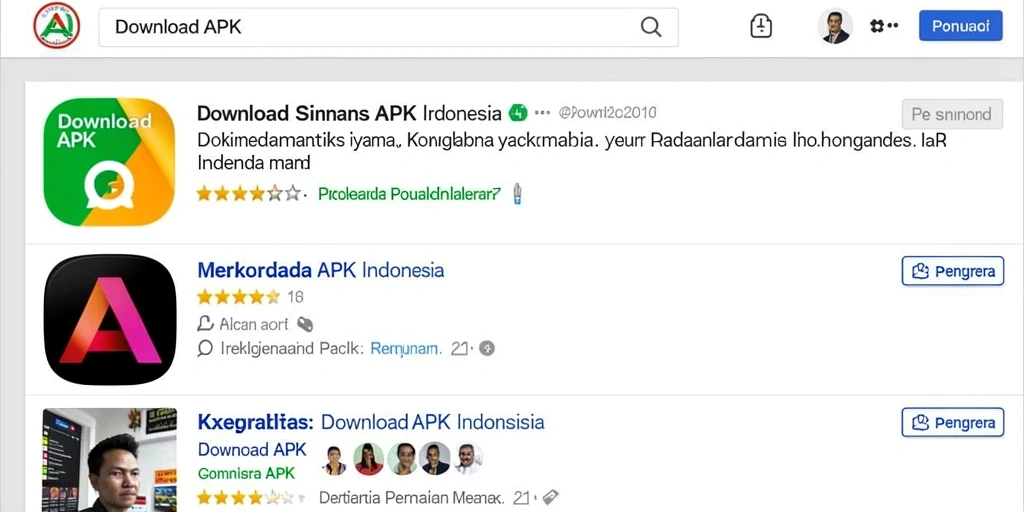Click the Alcan aort text
Screen dimensions: 1024x512
pyautogui.click(x=254, y=323)
